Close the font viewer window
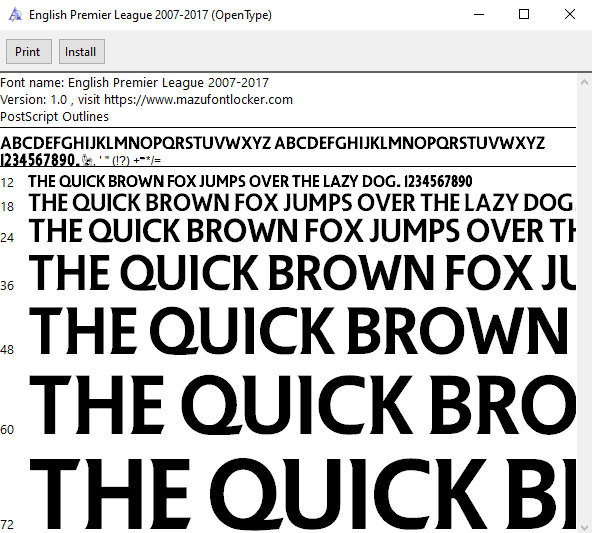The height and width of the screenshot is (533, 592). point(569,15)
